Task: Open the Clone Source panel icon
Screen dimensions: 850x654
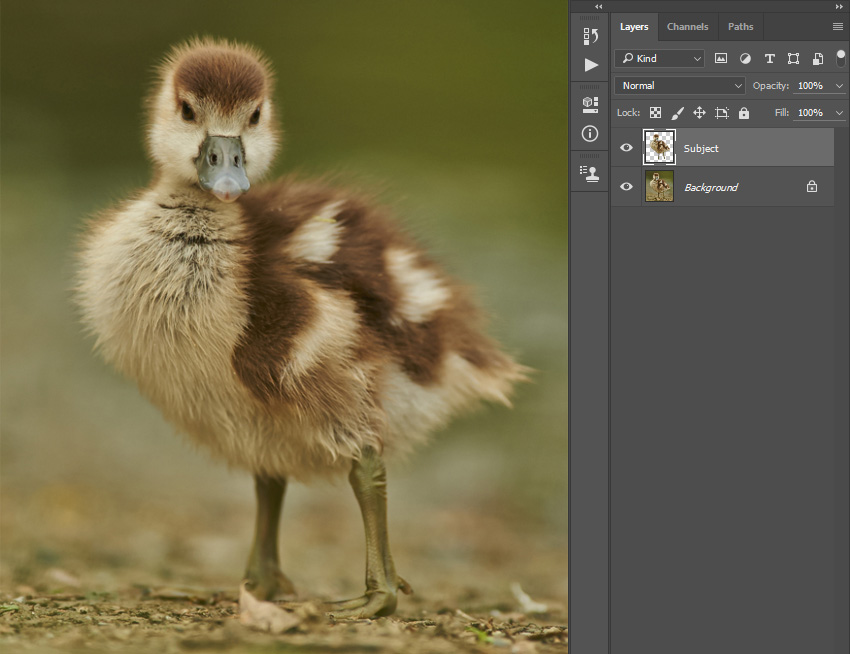Action: 590,174
